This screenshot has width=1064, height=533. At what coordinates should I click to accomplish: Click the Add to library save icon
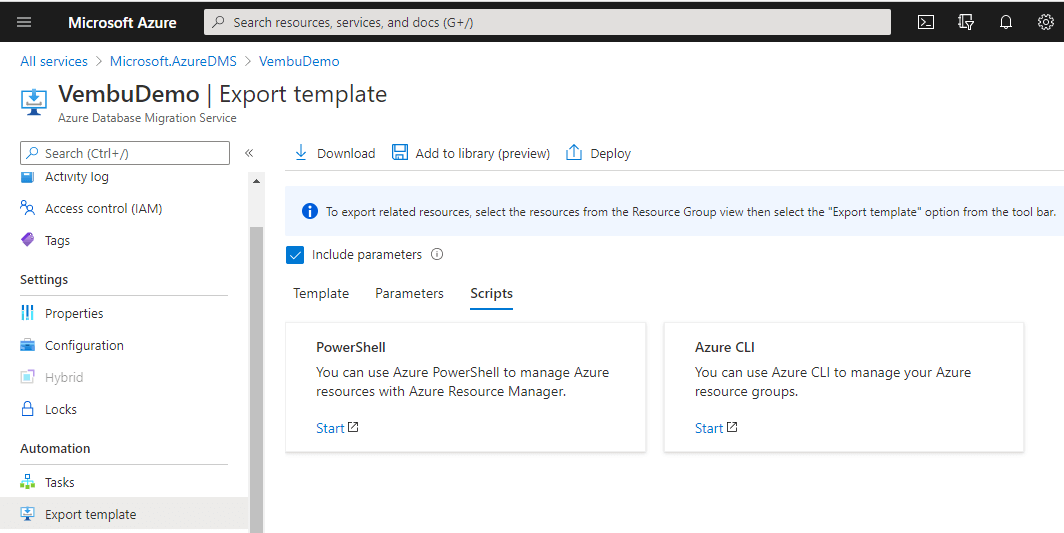tap(400, 152)
